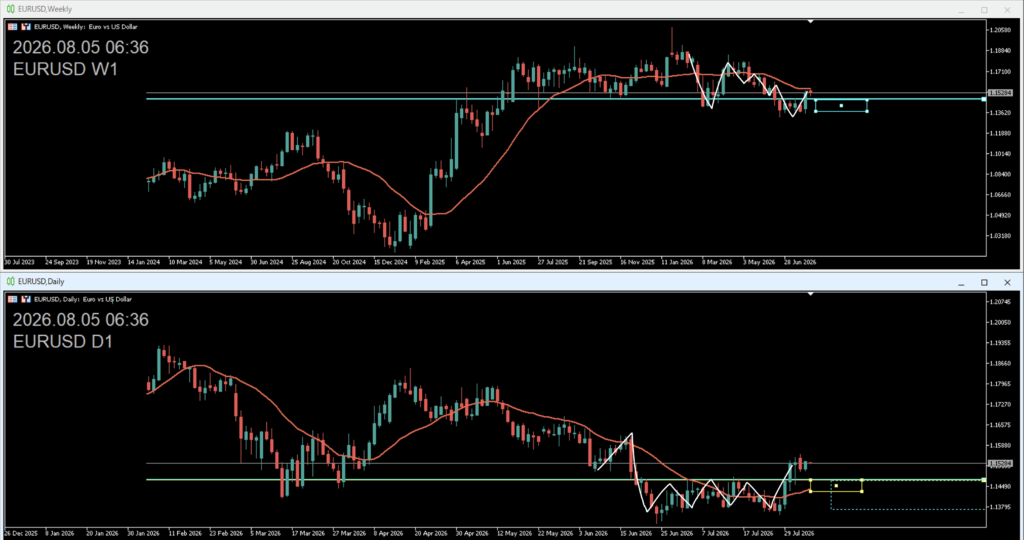Screen dimensions: 1024x540
Task: Close the EURUSD,Weekly window
Action: coord(1007,10)
